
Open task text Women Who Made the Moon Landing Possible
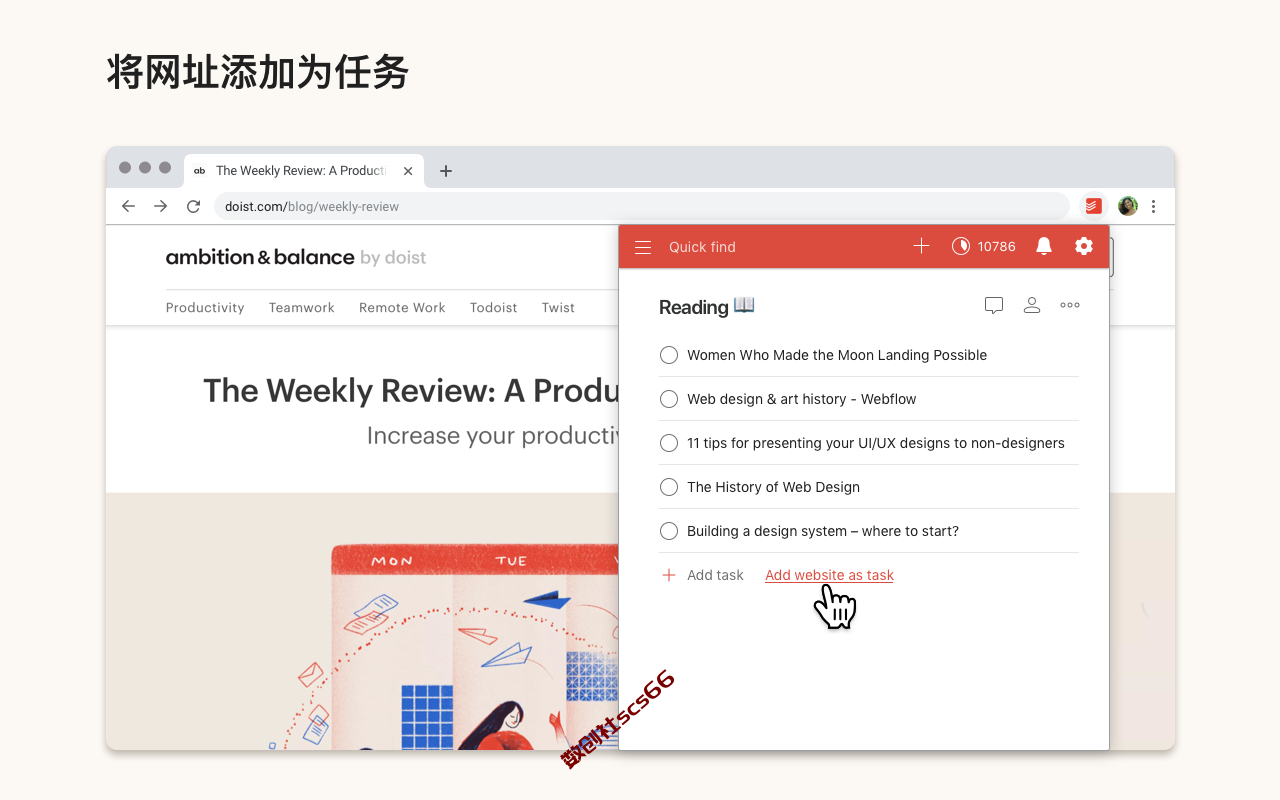(x=837, y=355)
